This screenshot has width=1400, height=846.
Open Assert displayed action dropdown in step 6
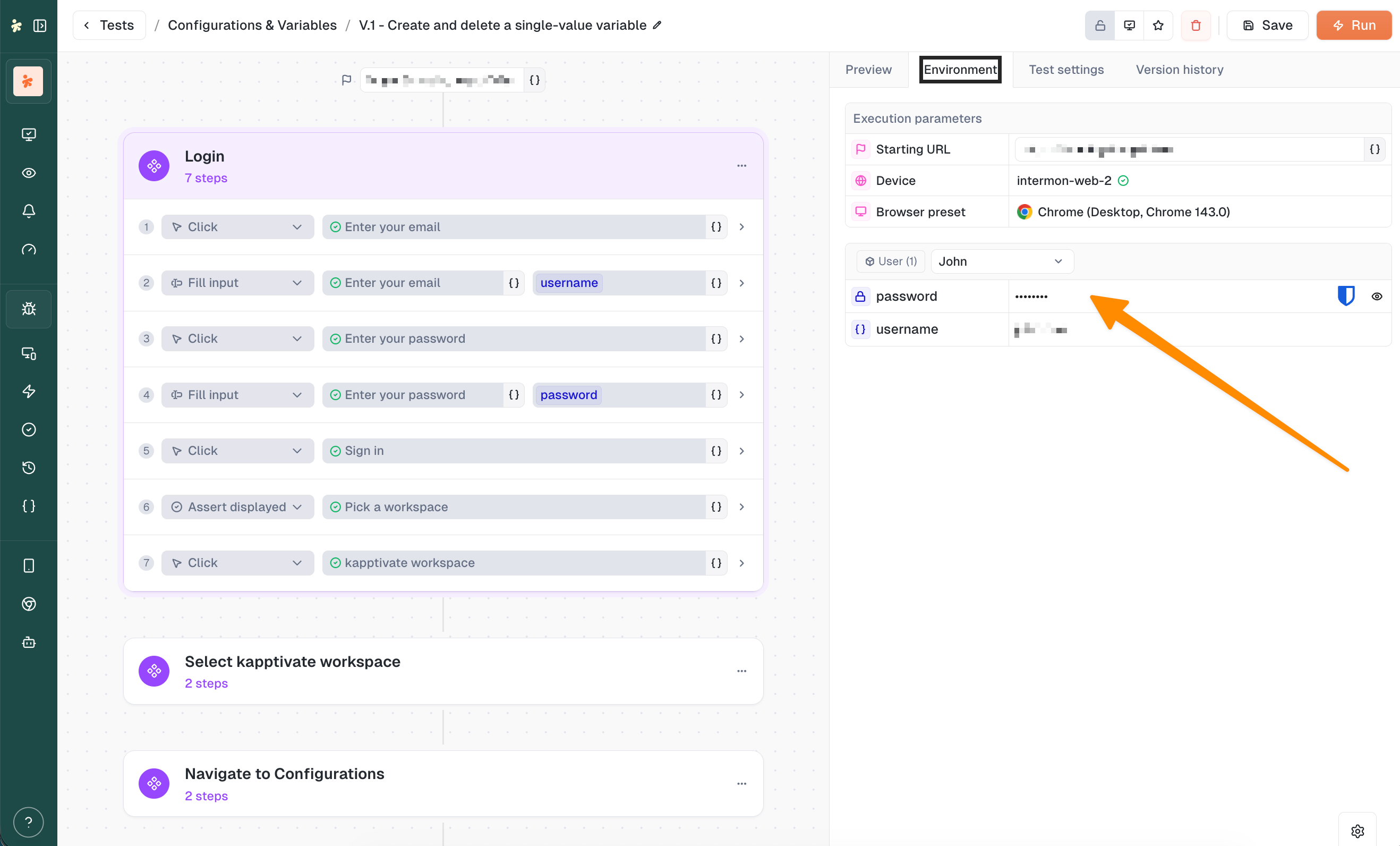pyautogui.click(x=237, y=506)
